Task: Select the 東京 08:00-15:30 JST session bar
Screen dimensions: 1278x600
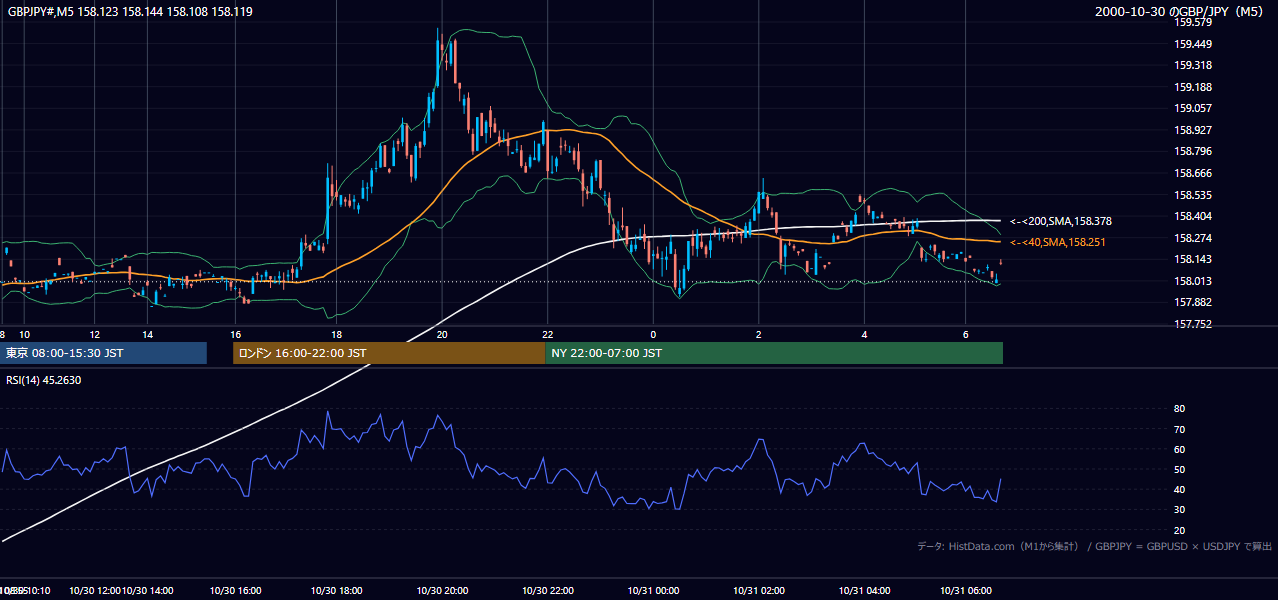Action: coord(104,353)
